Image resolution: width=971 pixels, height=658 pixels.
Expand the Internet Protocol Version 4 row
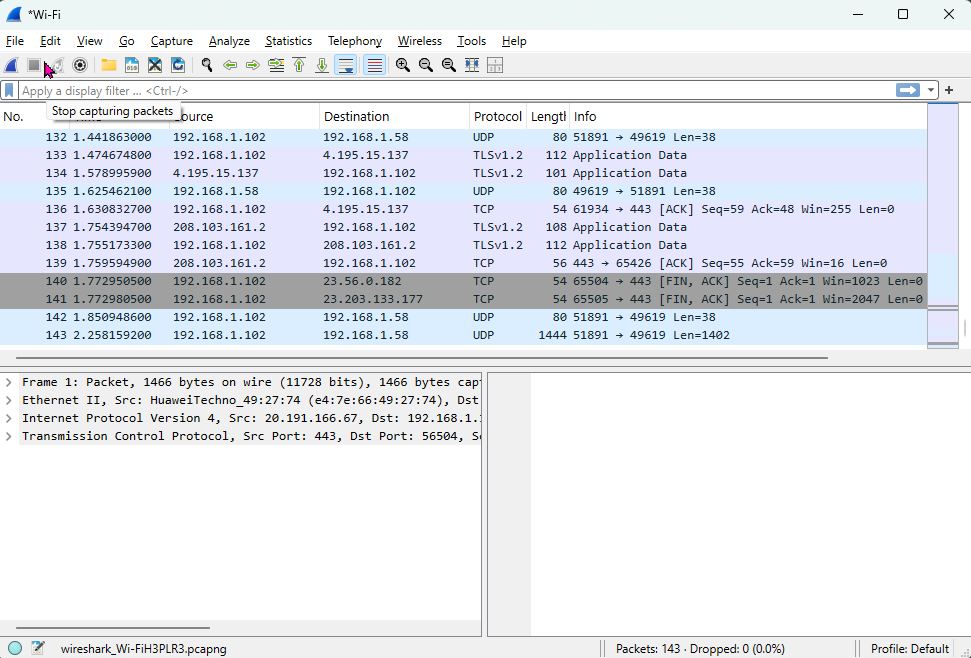coord(9,418)
